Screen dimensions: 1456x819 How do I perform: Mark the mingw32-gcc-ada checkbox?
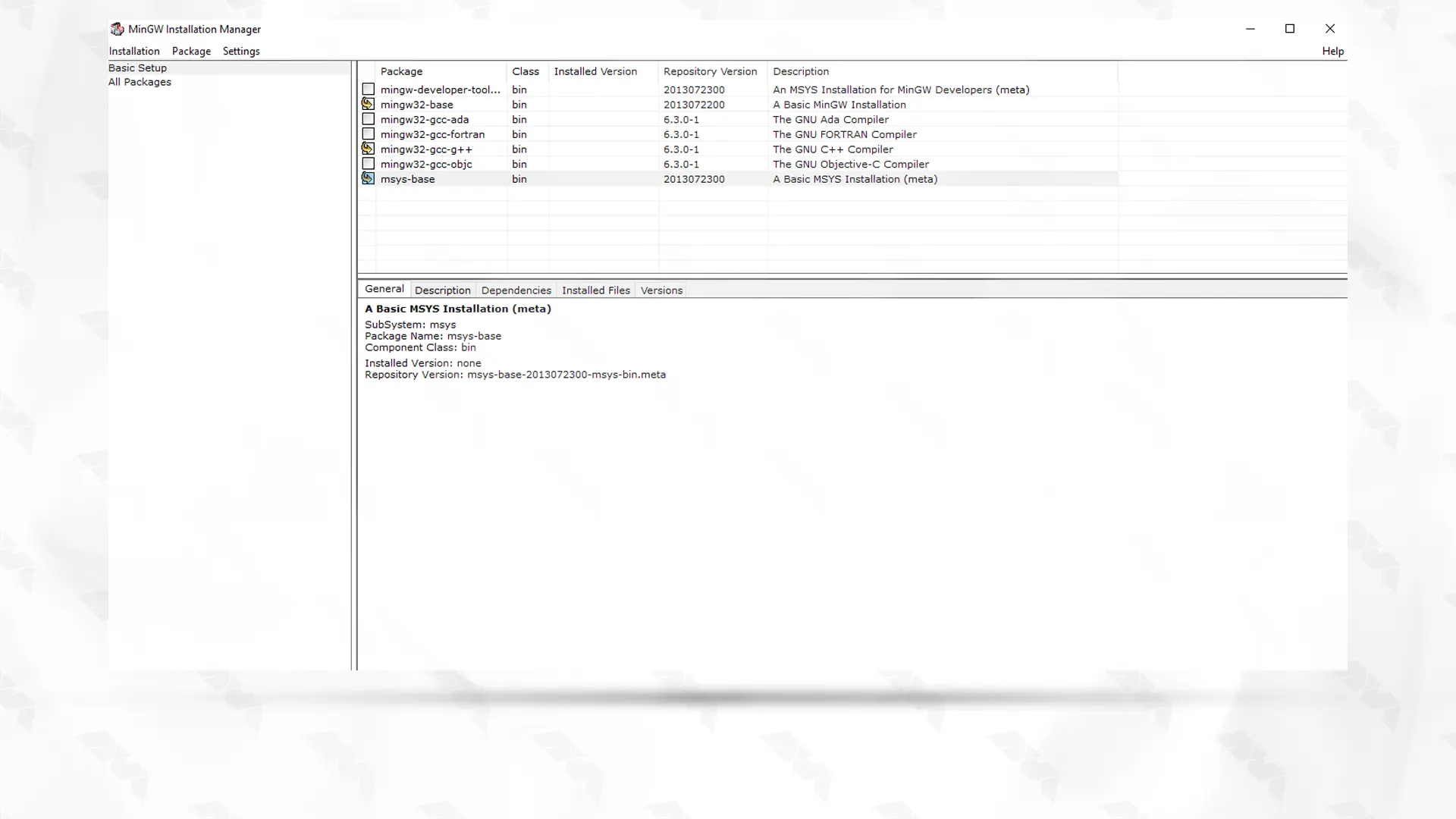pyautogui.click(x=369, y=119)
